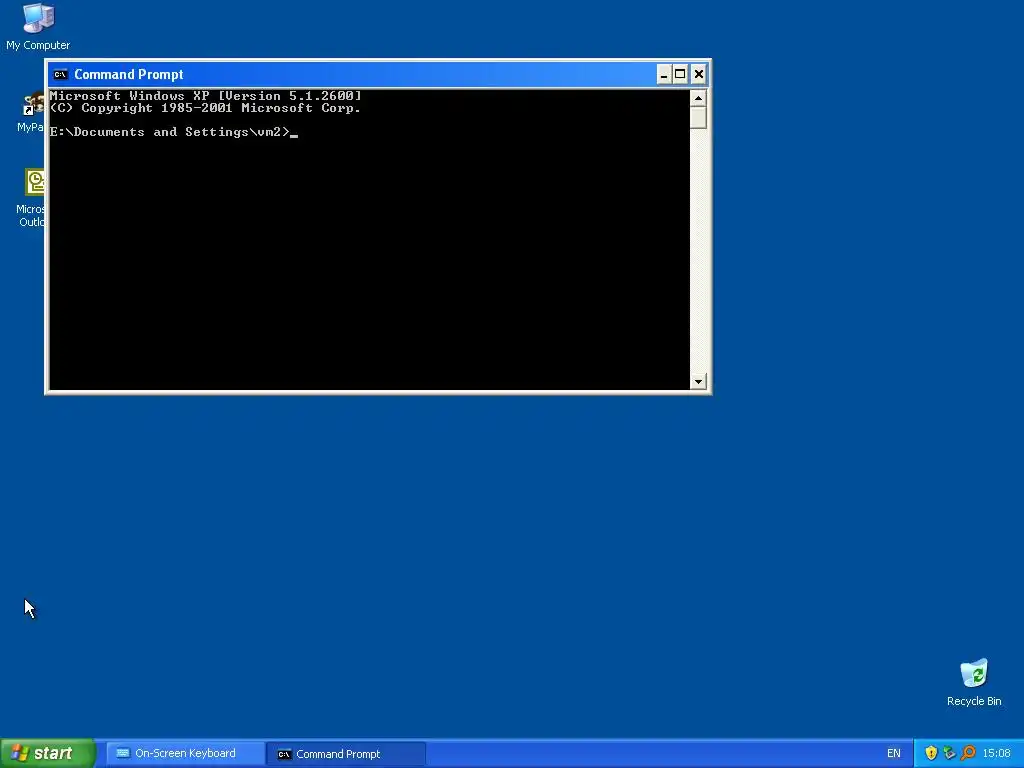Click the network connection tray icon
Viewport: 1024px width, 768px height.
tap(950, 754)
